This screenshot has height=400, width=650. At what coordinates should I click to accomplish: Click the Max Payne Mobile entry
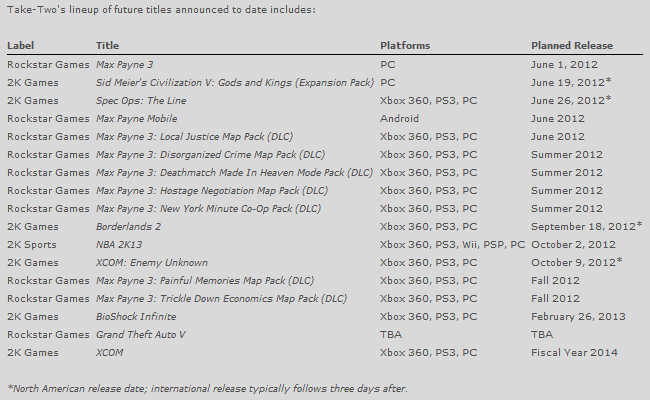click(x=137, y=119)
